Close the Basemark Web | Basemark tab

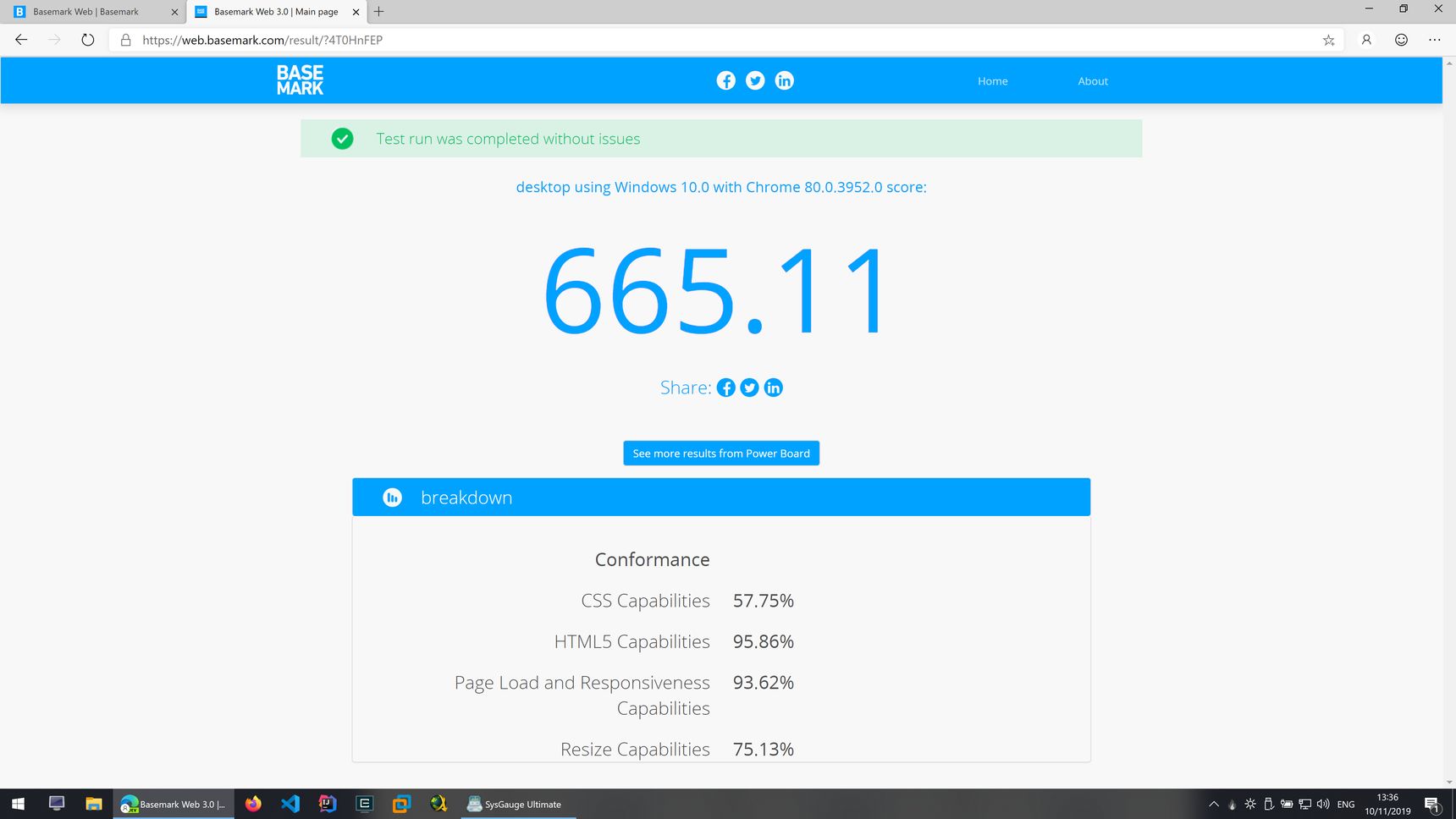pos(174,12)
